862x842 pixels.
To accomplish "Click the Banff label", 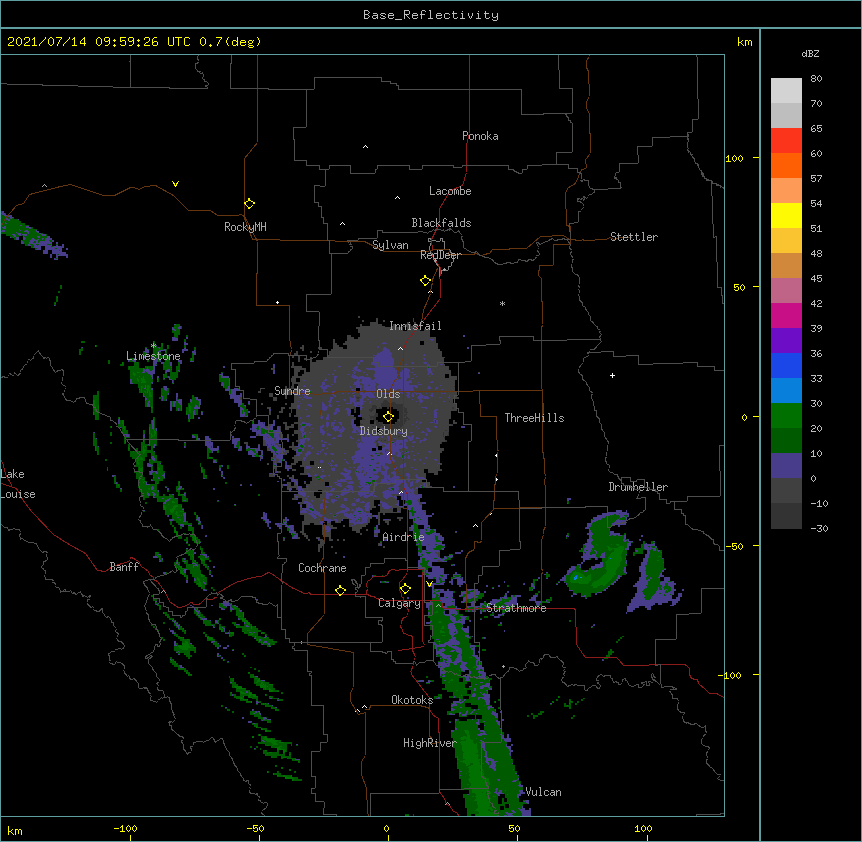I will pyautogui.click(x=124, y=567).
